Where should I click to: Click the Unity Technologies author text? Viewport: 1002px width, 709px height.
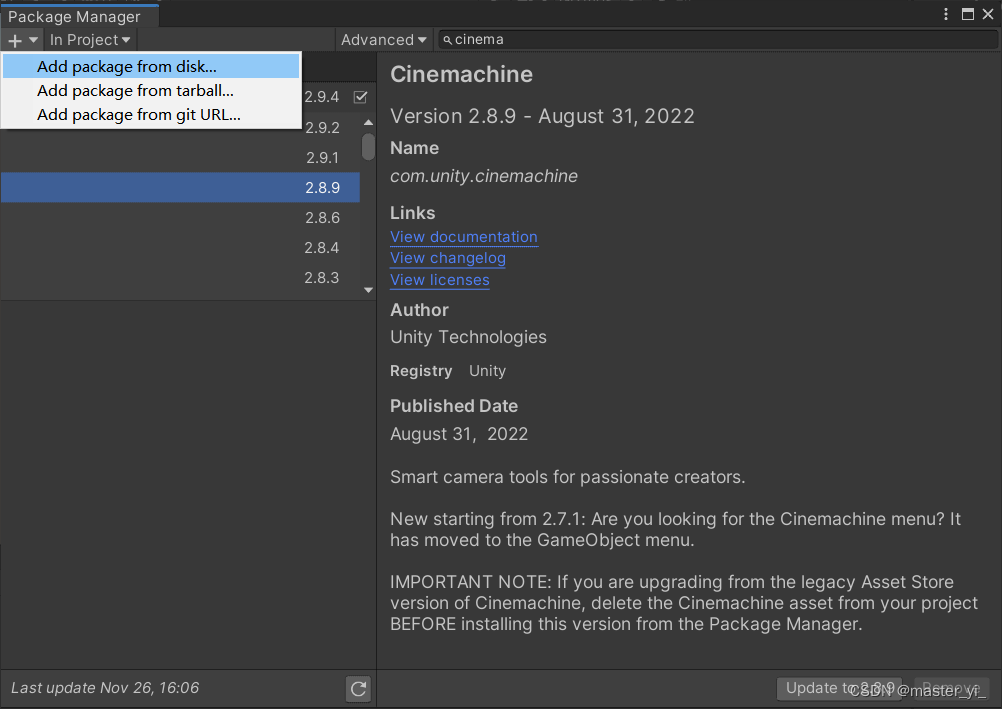pos(468,337)
